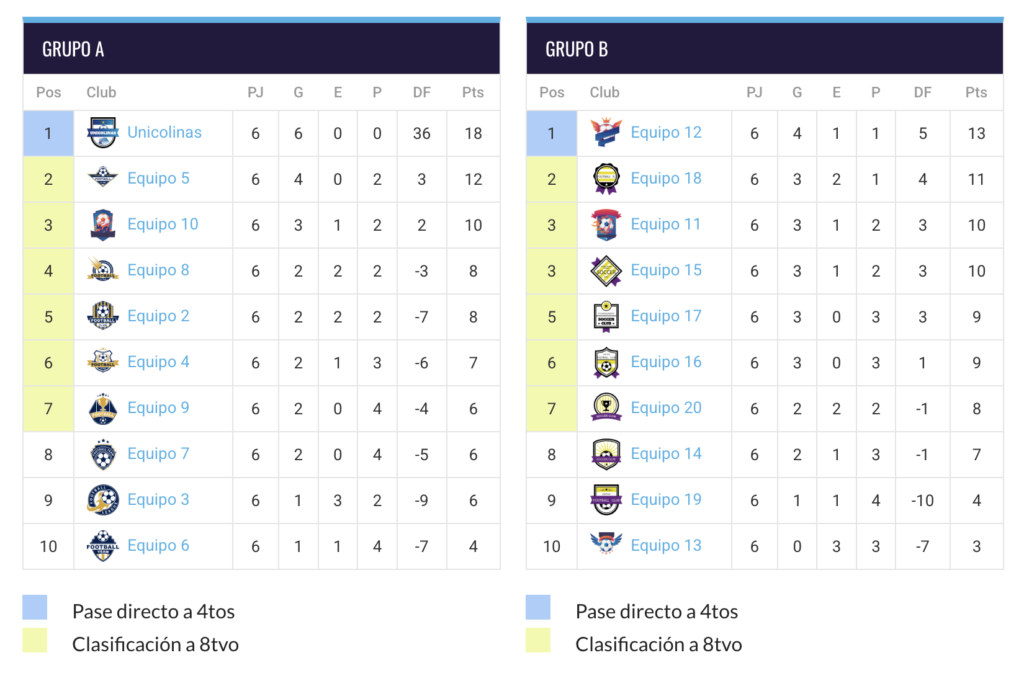Click the yellow swatch under Grupo B
The width and height of the screenshot is (1024, 681).
click(x=538, y=641)
